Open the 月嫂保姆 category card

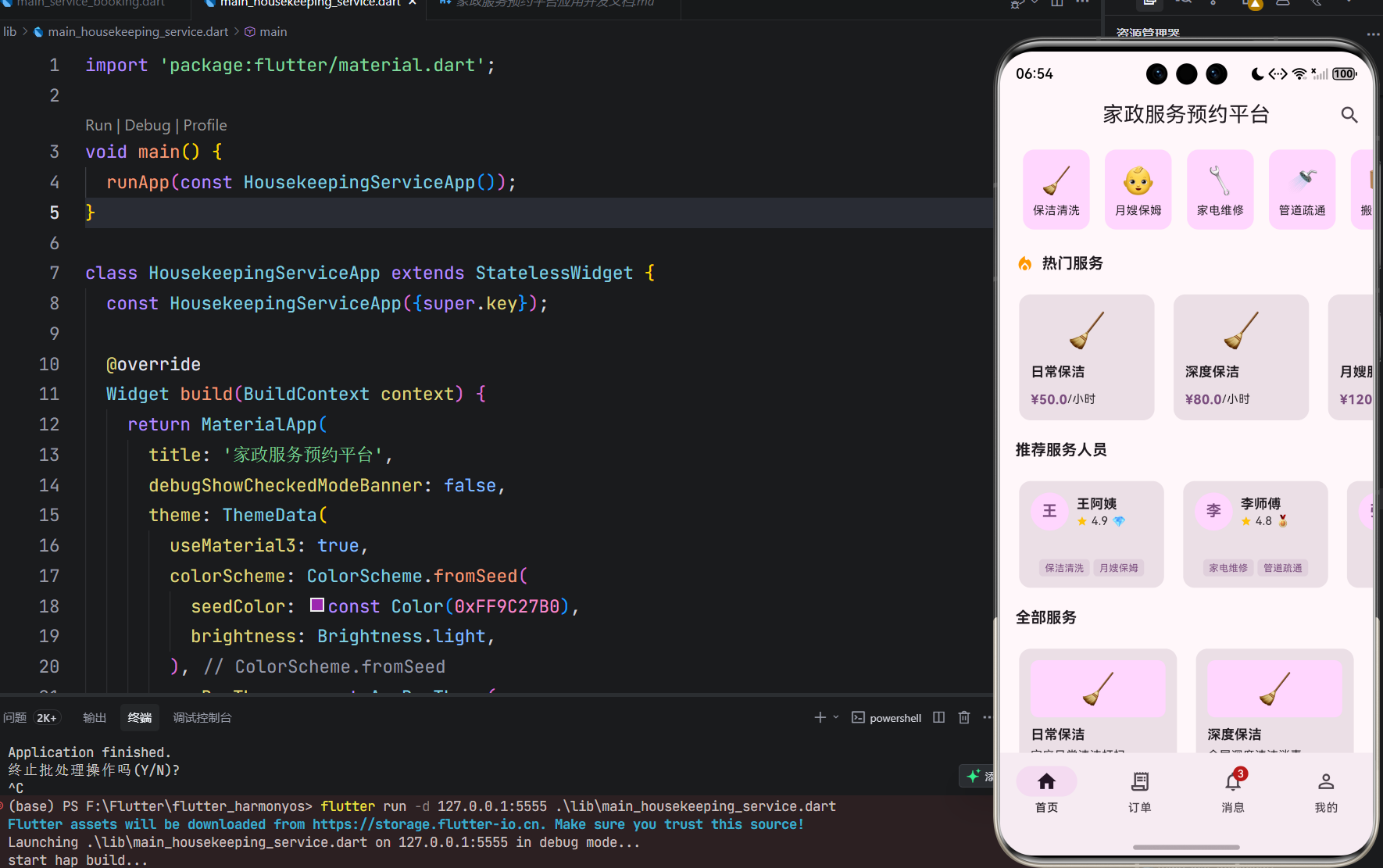click(1138, 189)
